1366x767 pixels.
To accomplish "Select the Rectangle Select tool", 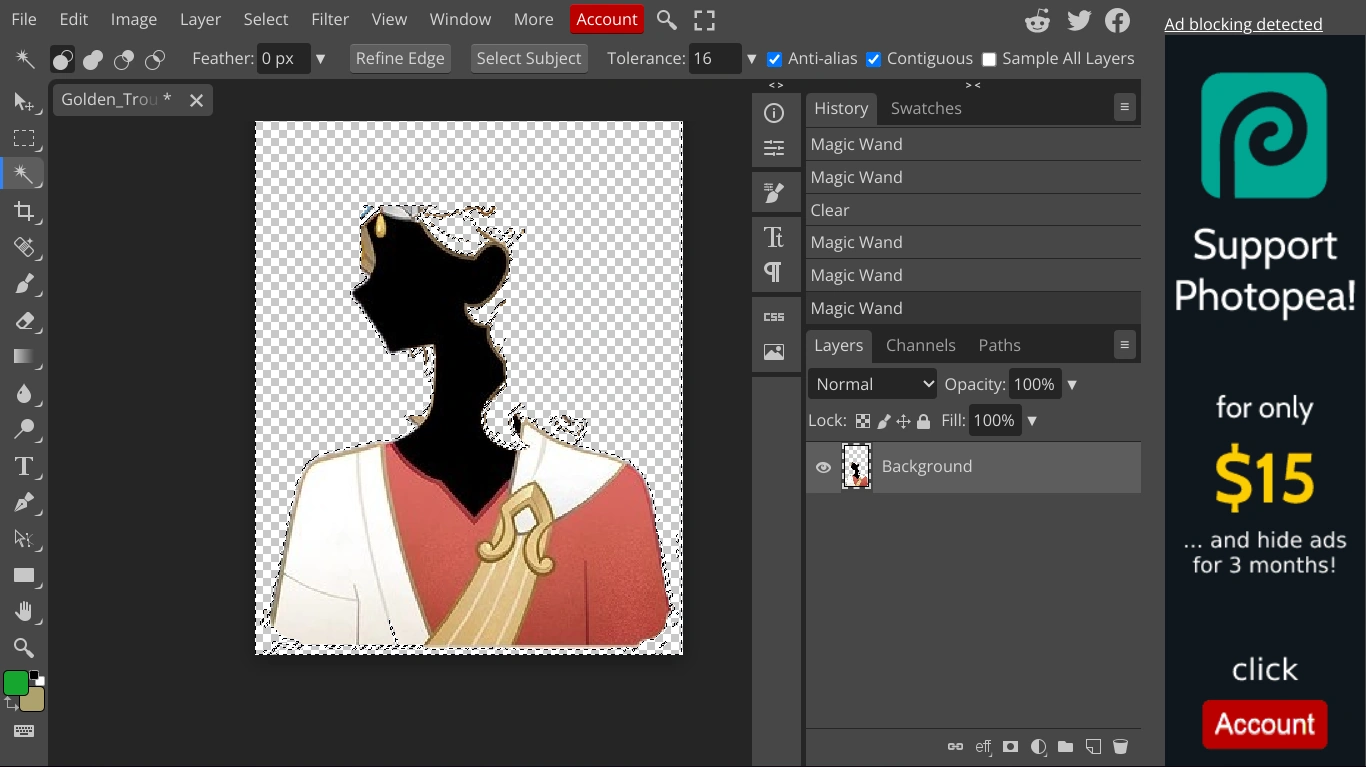I will click(24, 139).
